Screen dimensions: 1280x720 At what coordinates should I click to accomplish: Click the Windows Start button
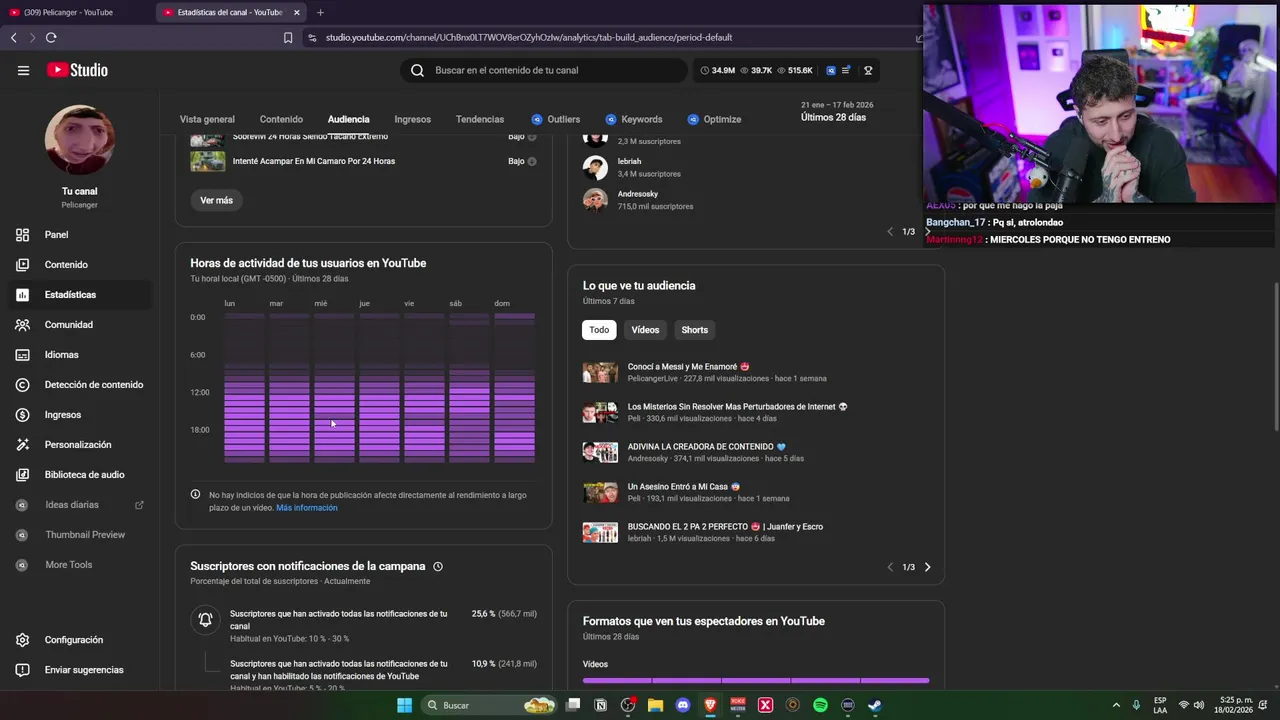(x=404, y=705)
